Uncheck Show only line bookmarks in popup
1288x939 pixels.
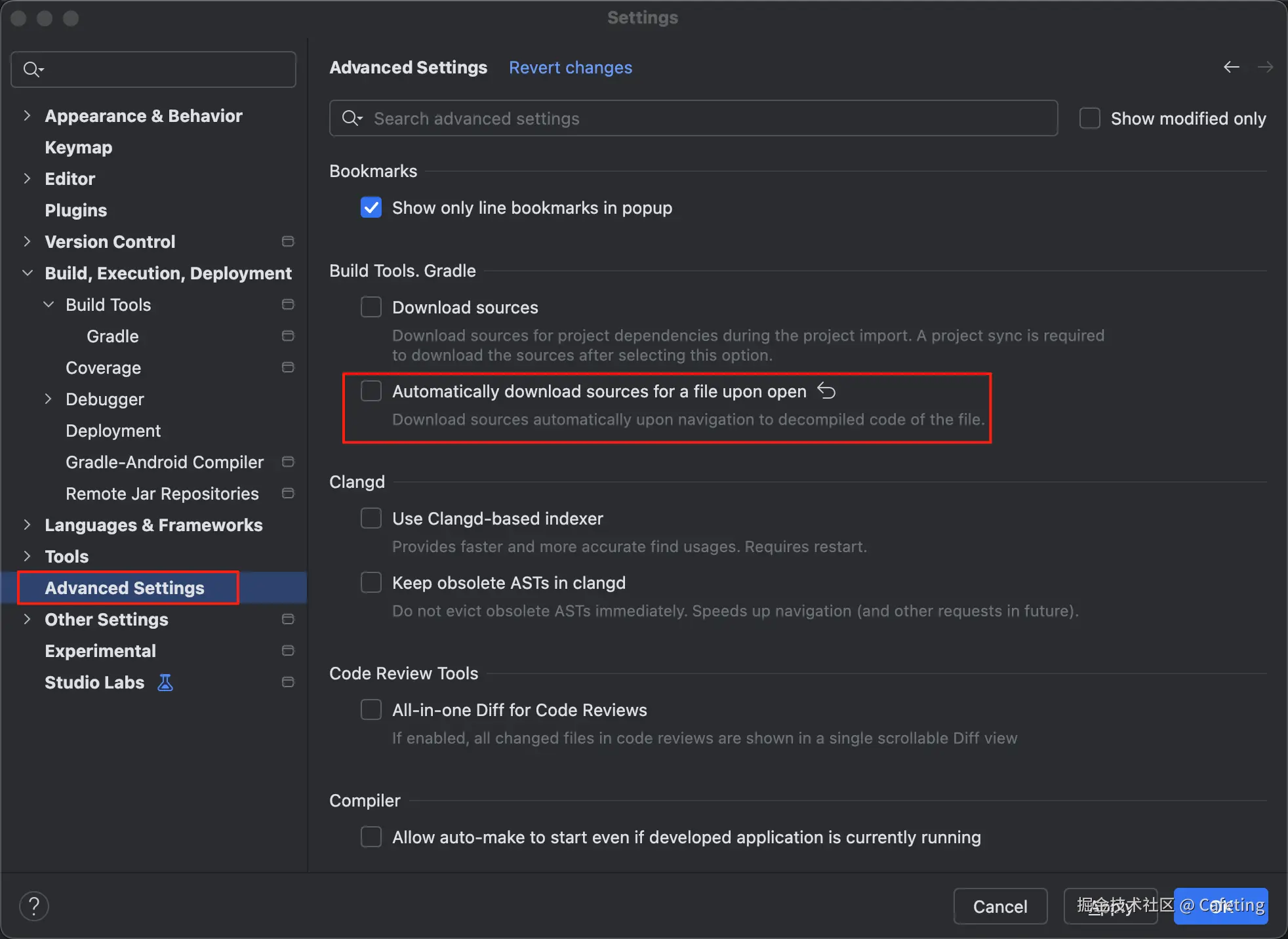371,208
